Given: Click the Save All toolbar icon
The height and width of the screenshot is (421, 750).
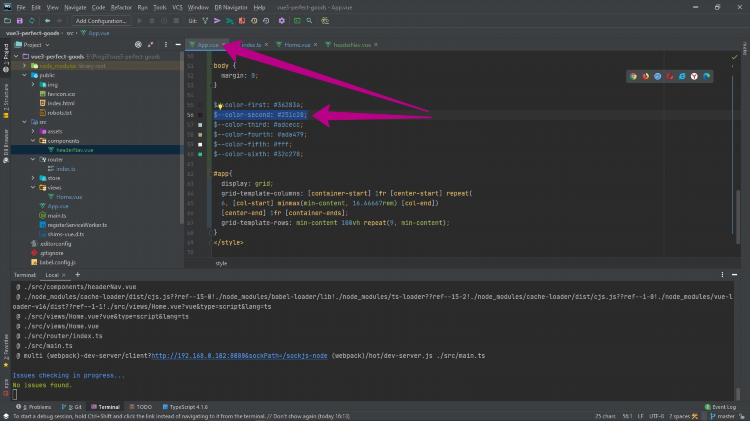Looking at the screenshot, I should pyautogui.click(x=20, y=21).
